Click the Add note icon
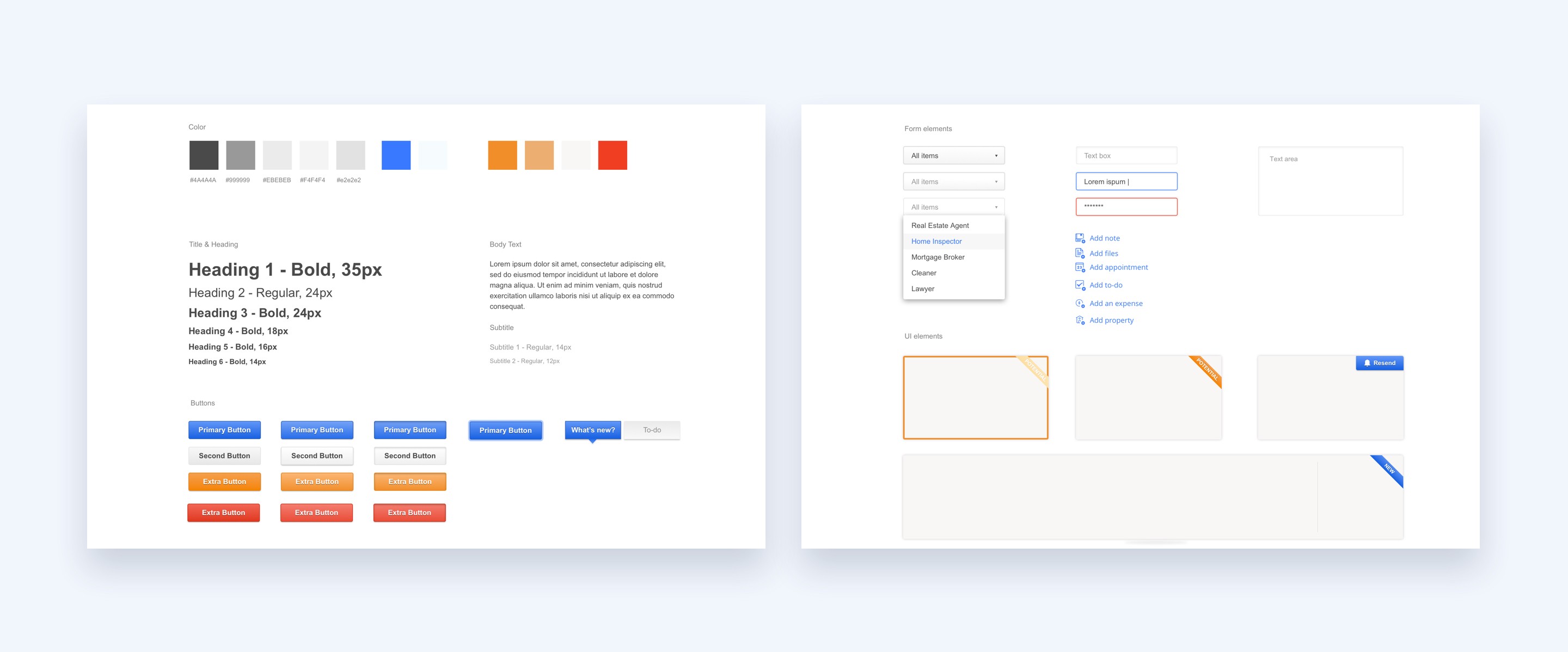1568x652 pixels. pyautogui.click(x=1079, y=237)
